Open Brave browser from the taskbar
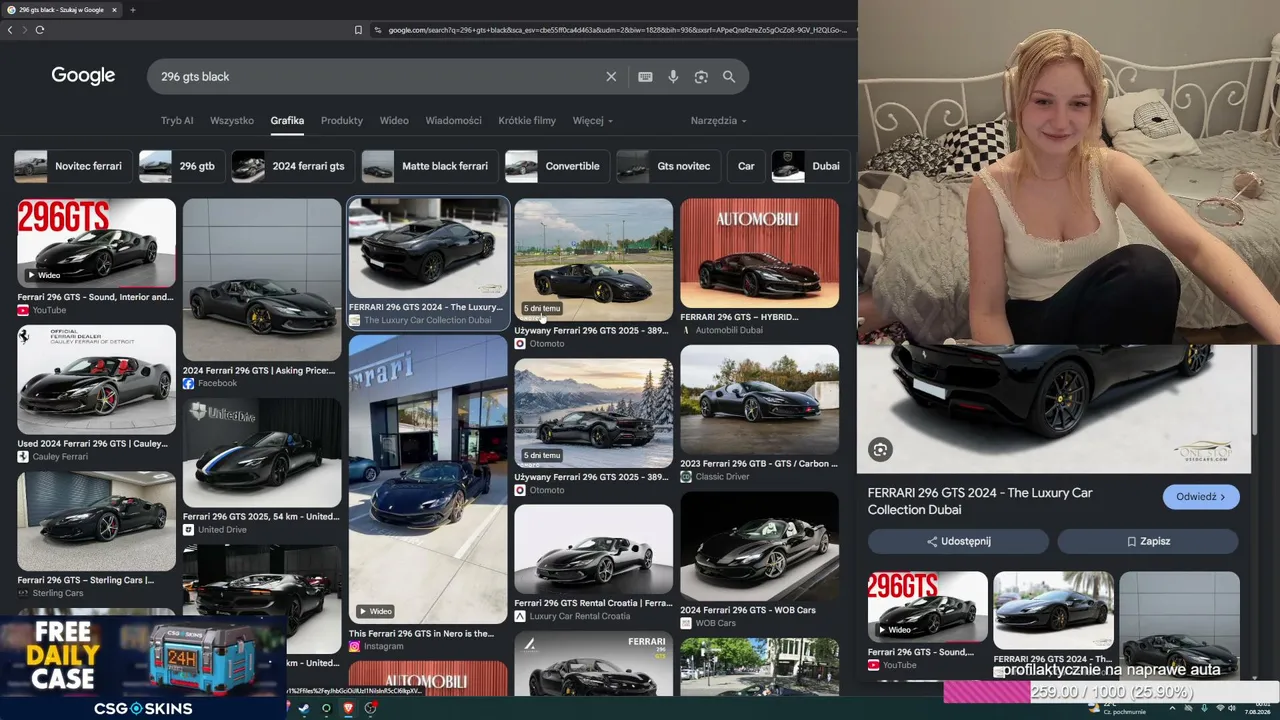This screenshot has height=720, width=1280. [x=348, y=708]
